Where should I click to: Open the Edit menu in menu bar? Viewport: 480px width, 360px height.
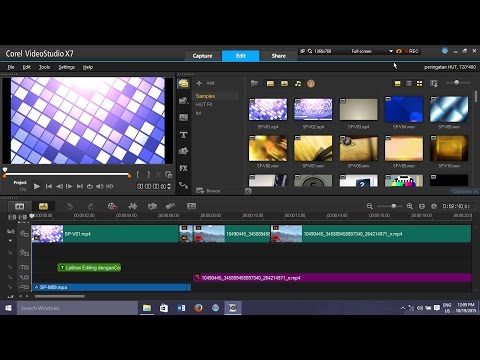pos(27,67)
